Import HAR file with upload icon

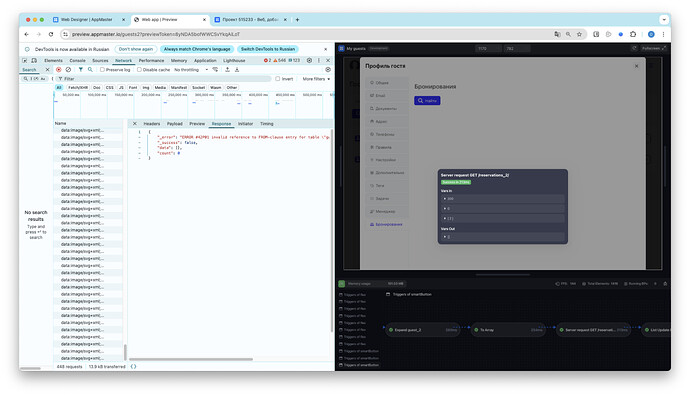pos(228,70)
